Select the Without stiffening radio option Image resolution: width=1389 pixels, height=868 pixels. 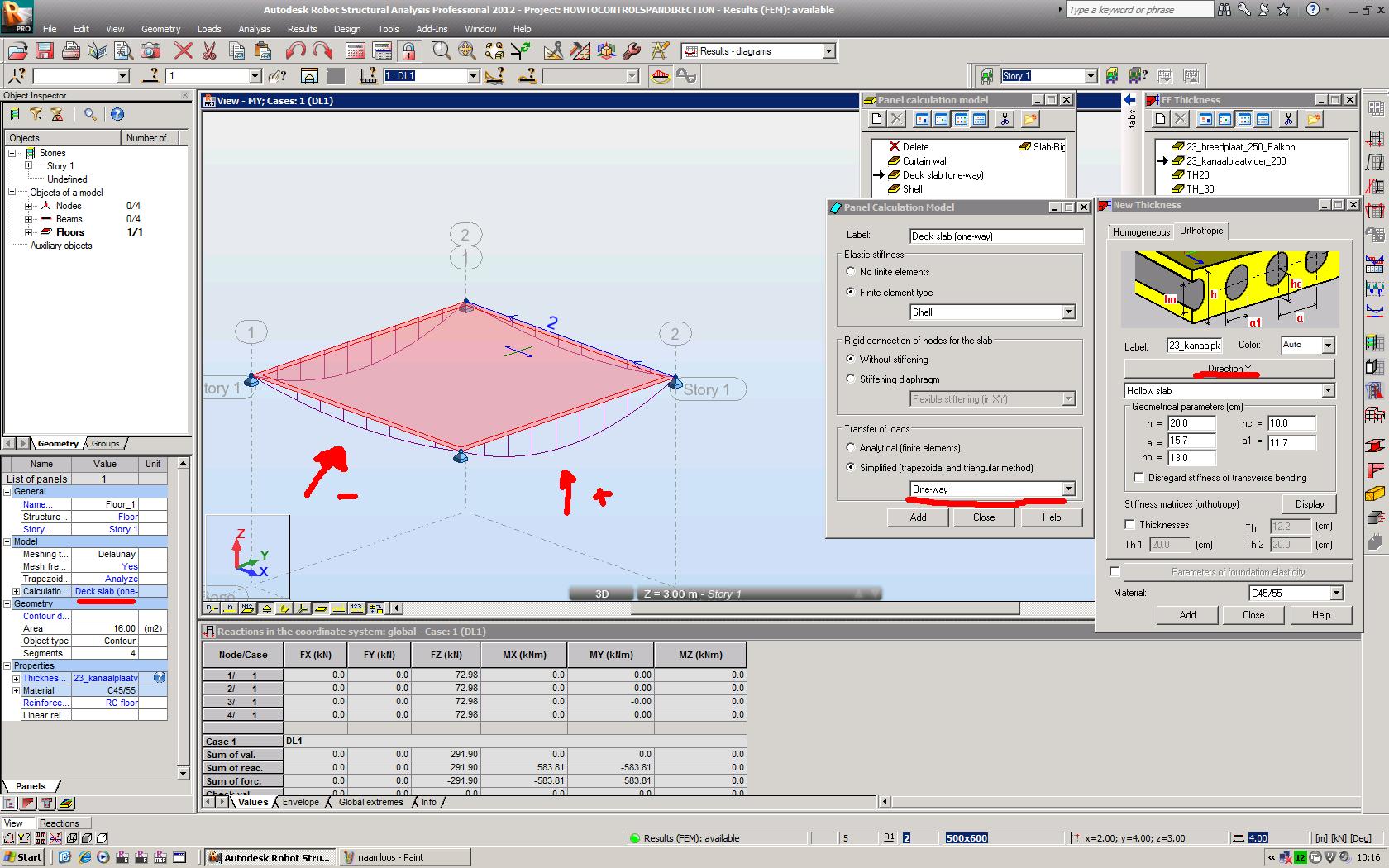click(x=850, y=359)
